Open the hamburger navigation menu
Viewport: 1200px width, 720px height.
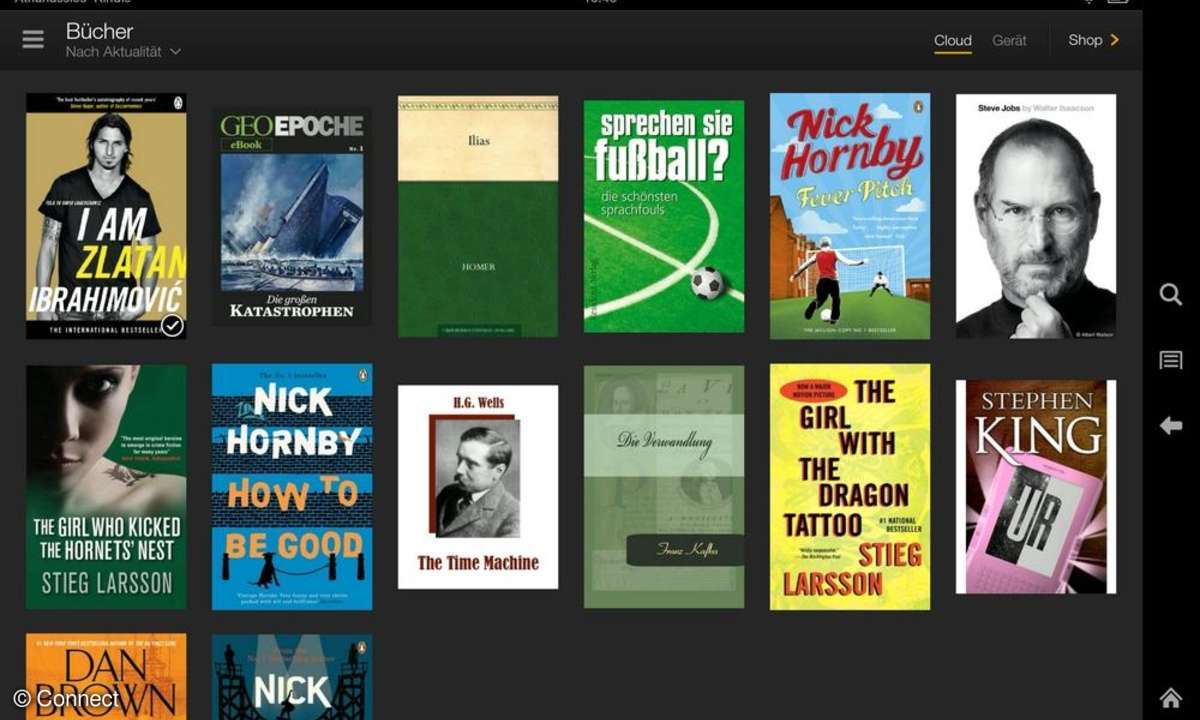coord(33,40)
